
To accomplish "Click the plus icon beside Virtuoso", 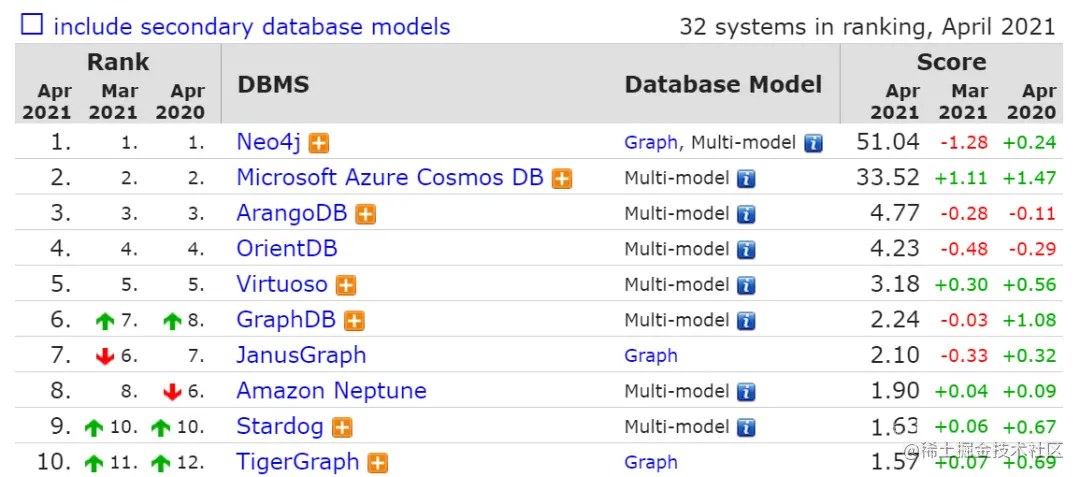I will pyautogui.click(x=346, y=285).
